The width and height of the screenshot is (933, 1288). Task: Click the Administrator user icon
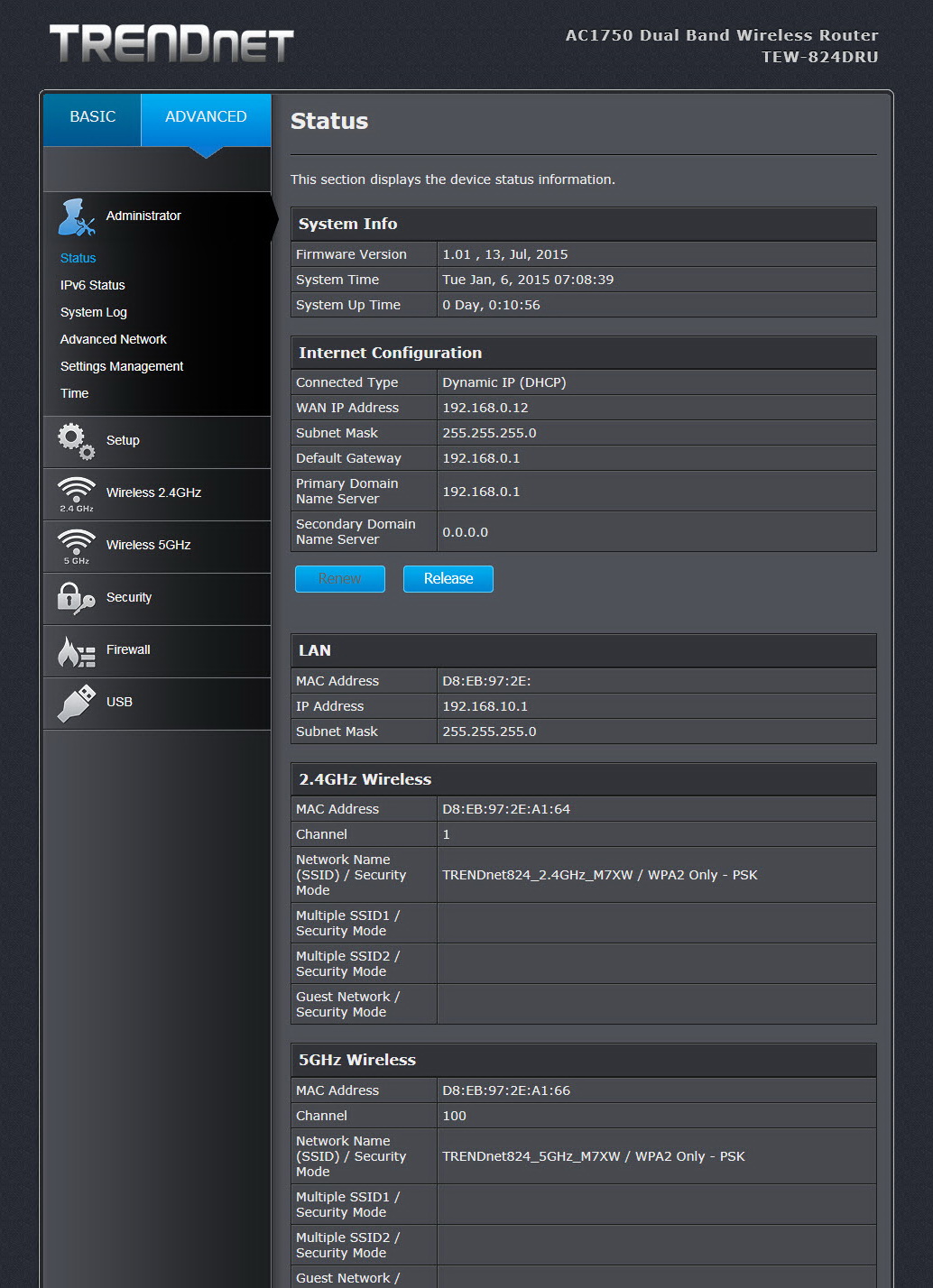point(77,217)
